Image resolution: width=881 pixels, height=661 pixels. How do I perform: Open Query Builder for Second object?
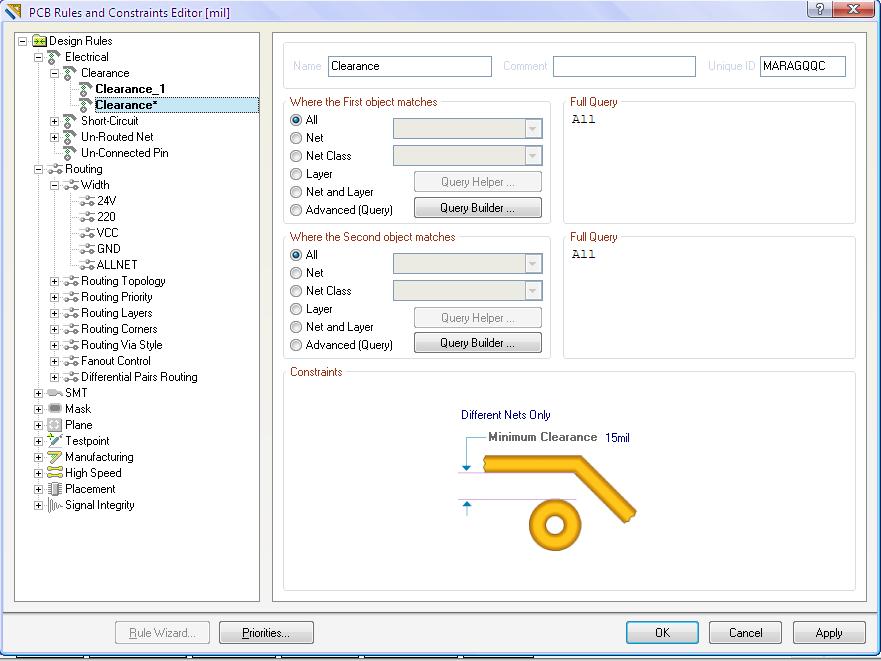(478, 343)
